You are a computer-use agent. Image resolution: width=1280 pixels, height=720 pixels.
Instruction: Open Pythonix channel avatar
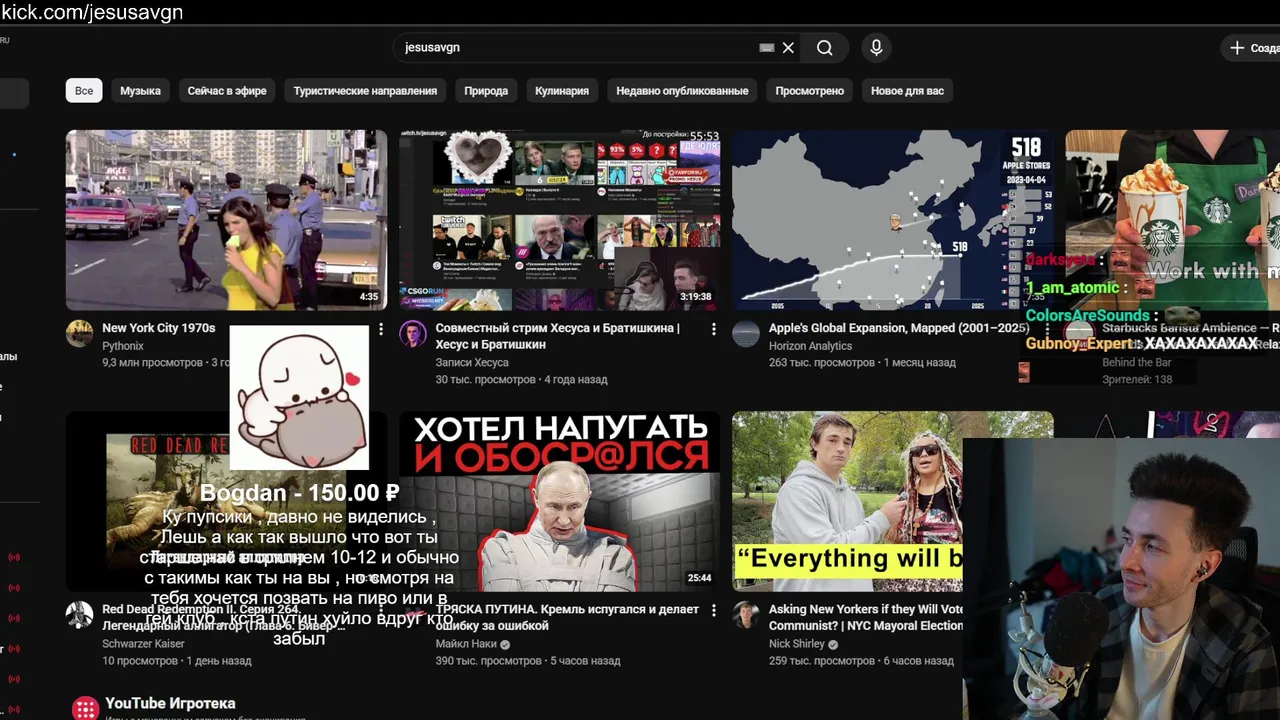80,334
